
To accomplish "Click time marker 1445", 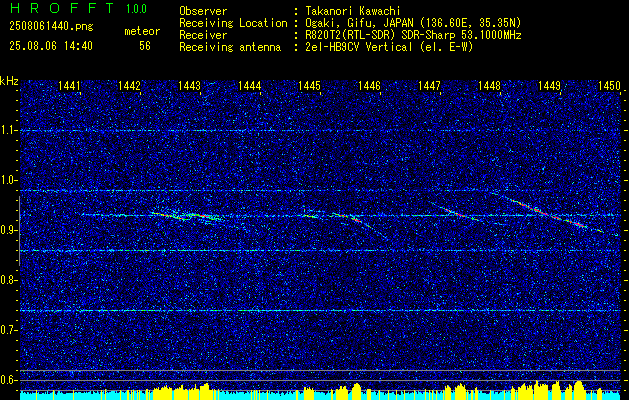I will (309, 85).
